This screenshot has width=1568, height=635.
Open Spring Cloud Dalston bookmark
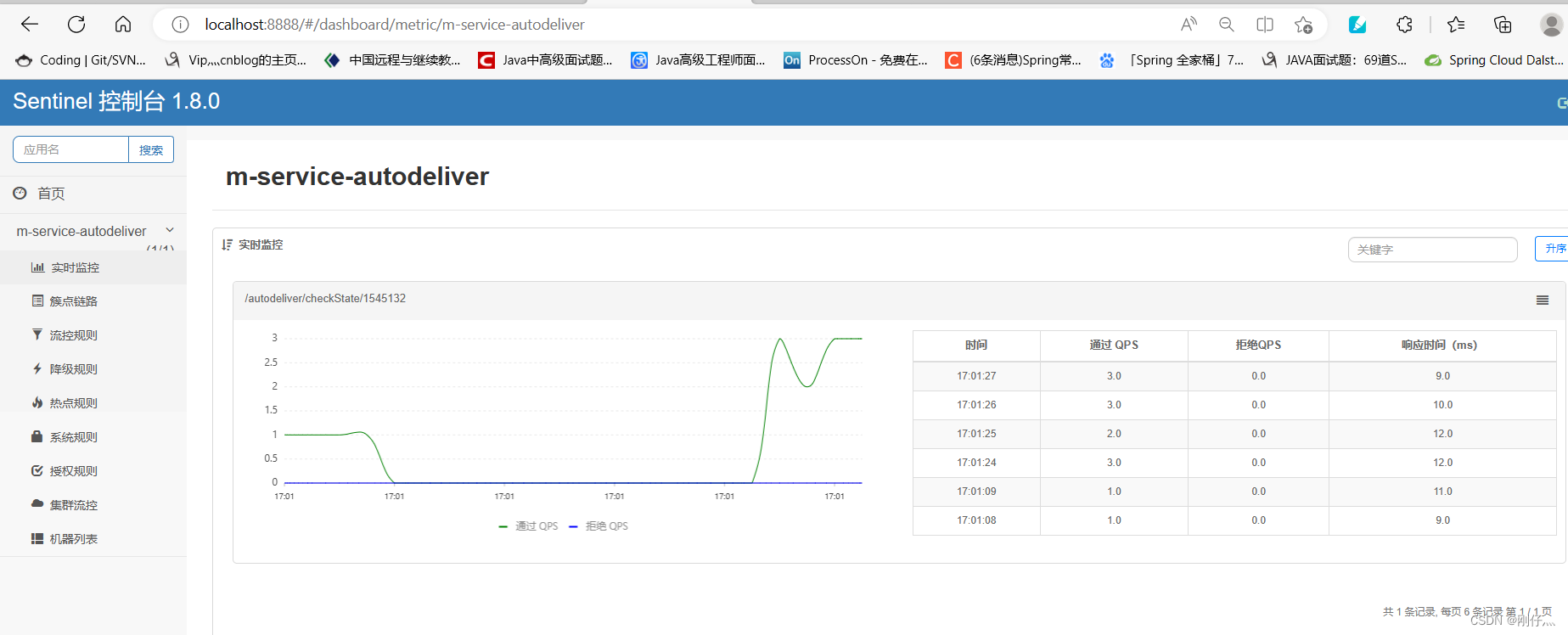pos(1496,60)
